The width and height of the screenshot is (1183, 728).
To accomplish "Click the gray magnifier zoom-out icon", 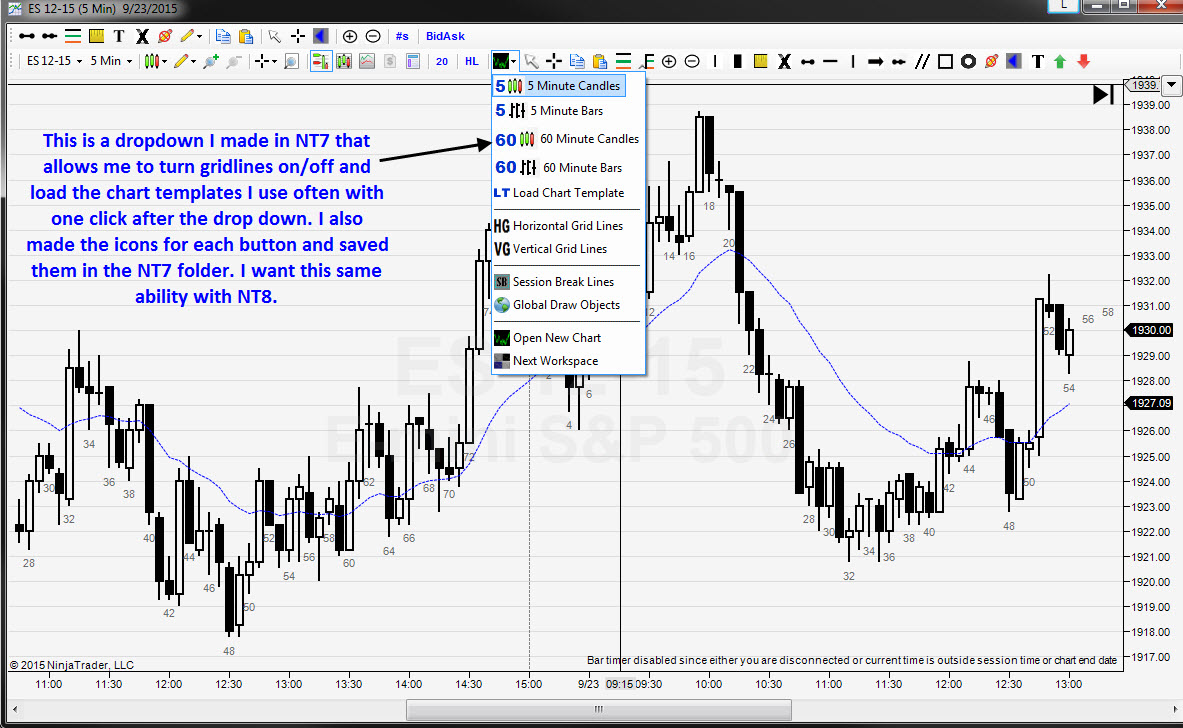I will (234, 62).
